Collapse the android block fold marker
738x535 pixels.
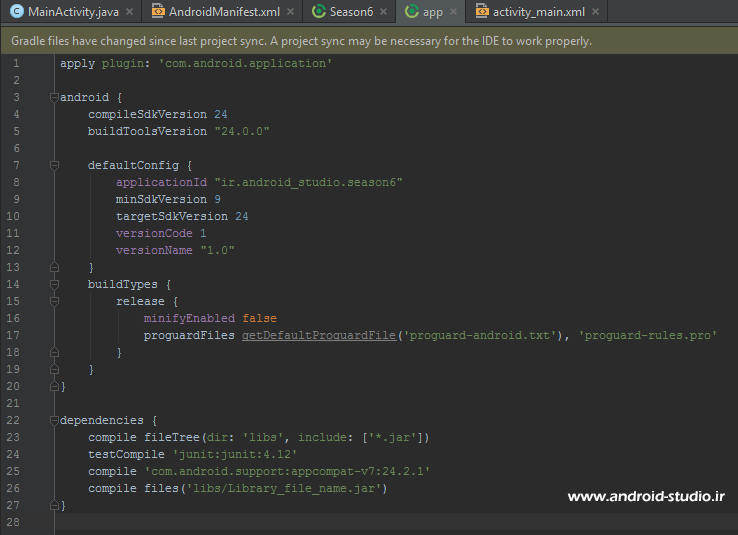pyautogui.click(x=54, y=98)
